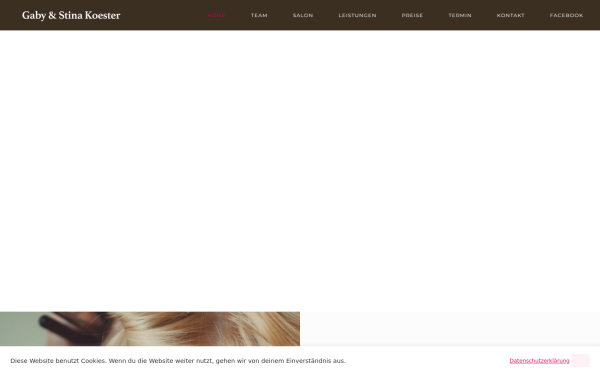Image resolution: width=600 pixels, height=375 pixels.
Task: Visit the FACEBOOK link in navigation
Action: [x=566, y=15]
